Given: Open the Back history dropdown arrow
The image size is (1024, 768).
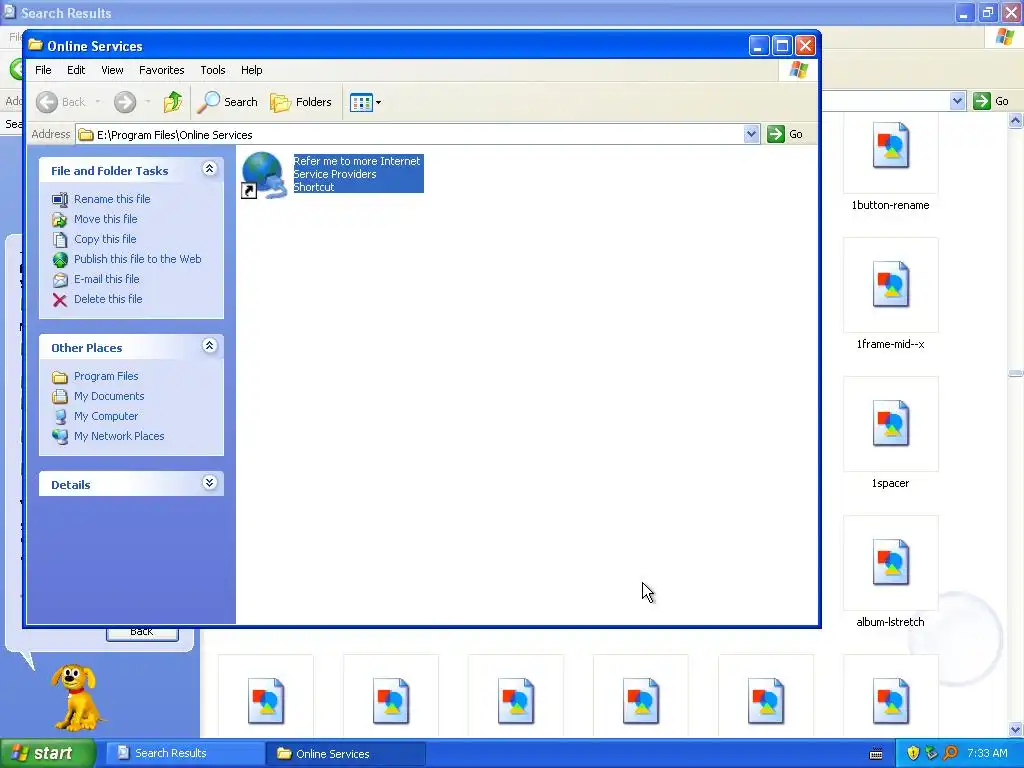Looking at the screenshot, I should tap(98, 102).
